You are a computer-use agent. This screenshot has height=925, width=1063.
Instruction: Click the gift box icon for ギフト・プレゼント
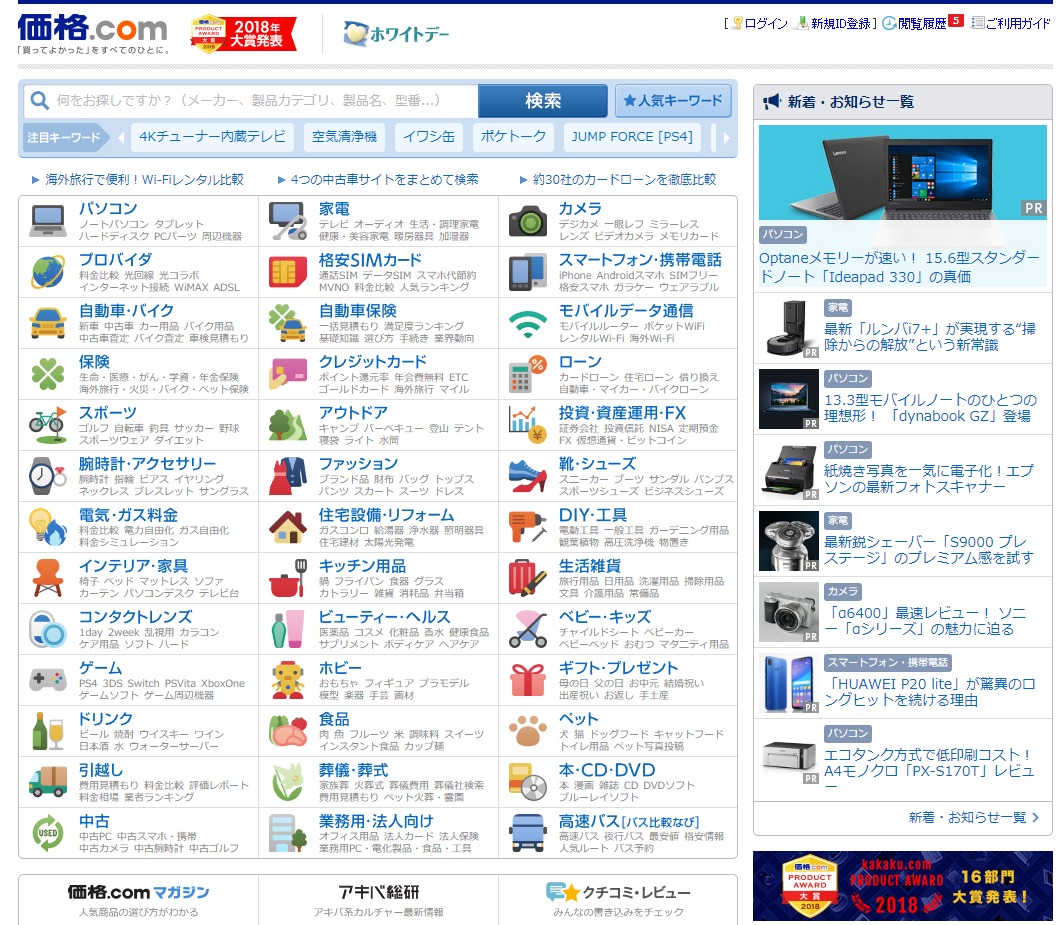coord(527,679)
